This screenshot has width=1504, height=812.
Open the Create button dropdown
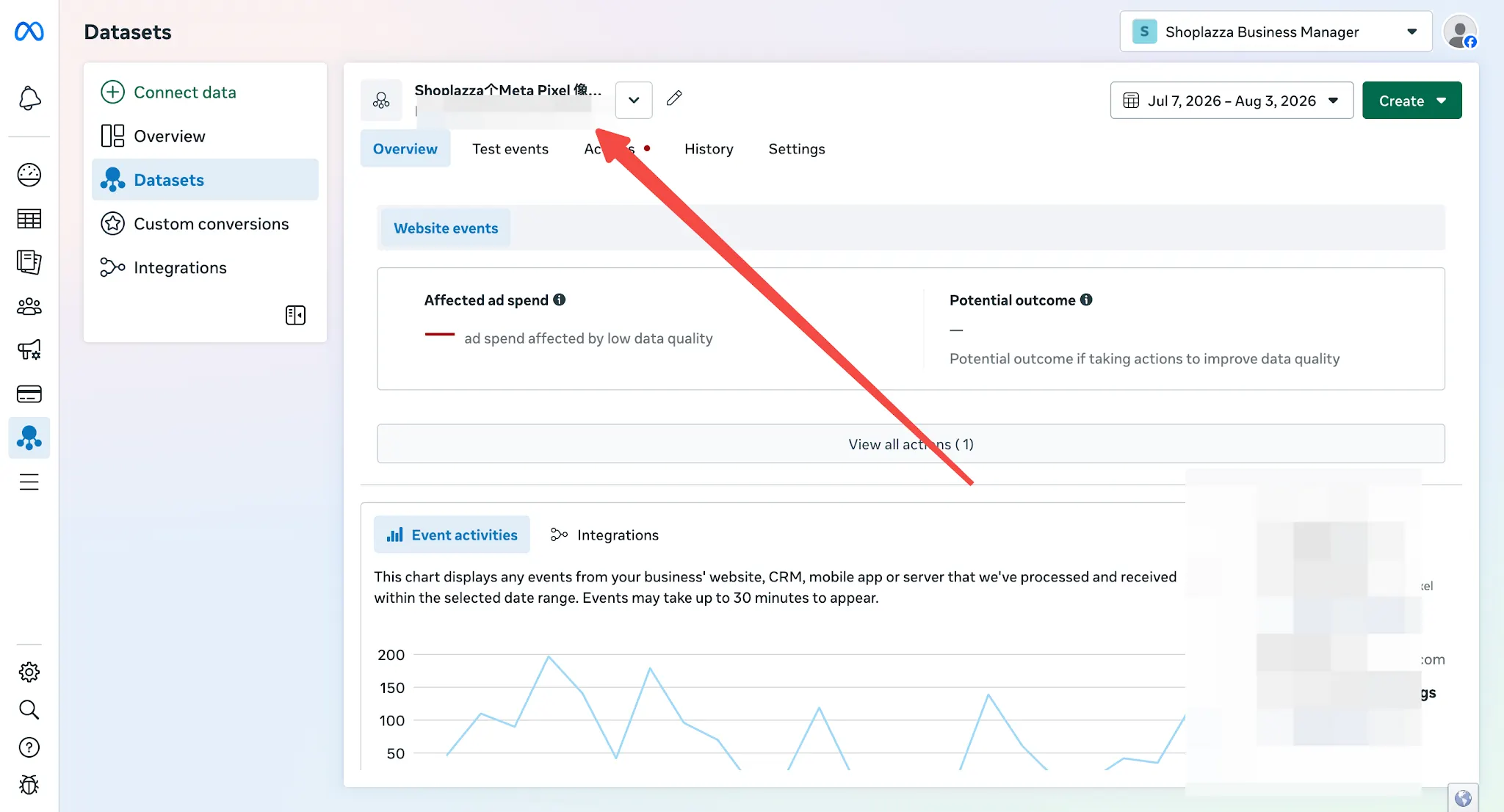point(1411,101)
